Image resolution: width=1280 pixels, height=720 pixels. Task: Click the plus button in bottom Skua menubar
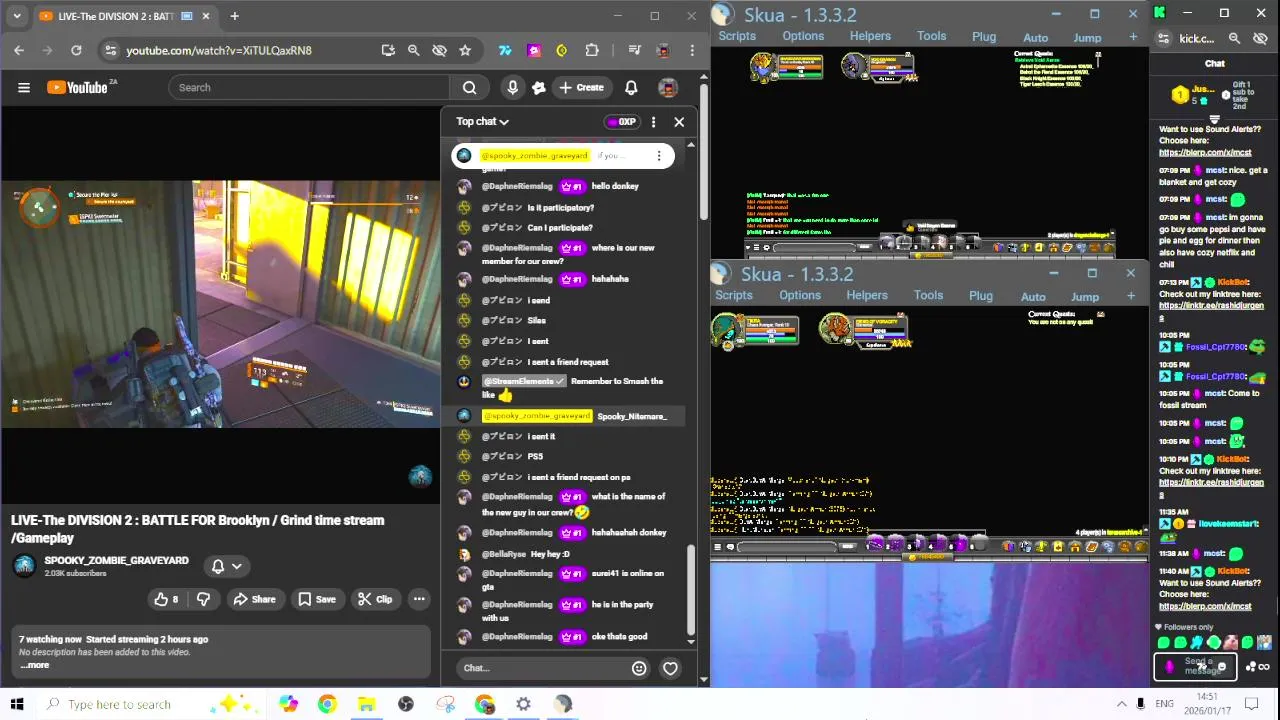click(x=1130, y=296)
